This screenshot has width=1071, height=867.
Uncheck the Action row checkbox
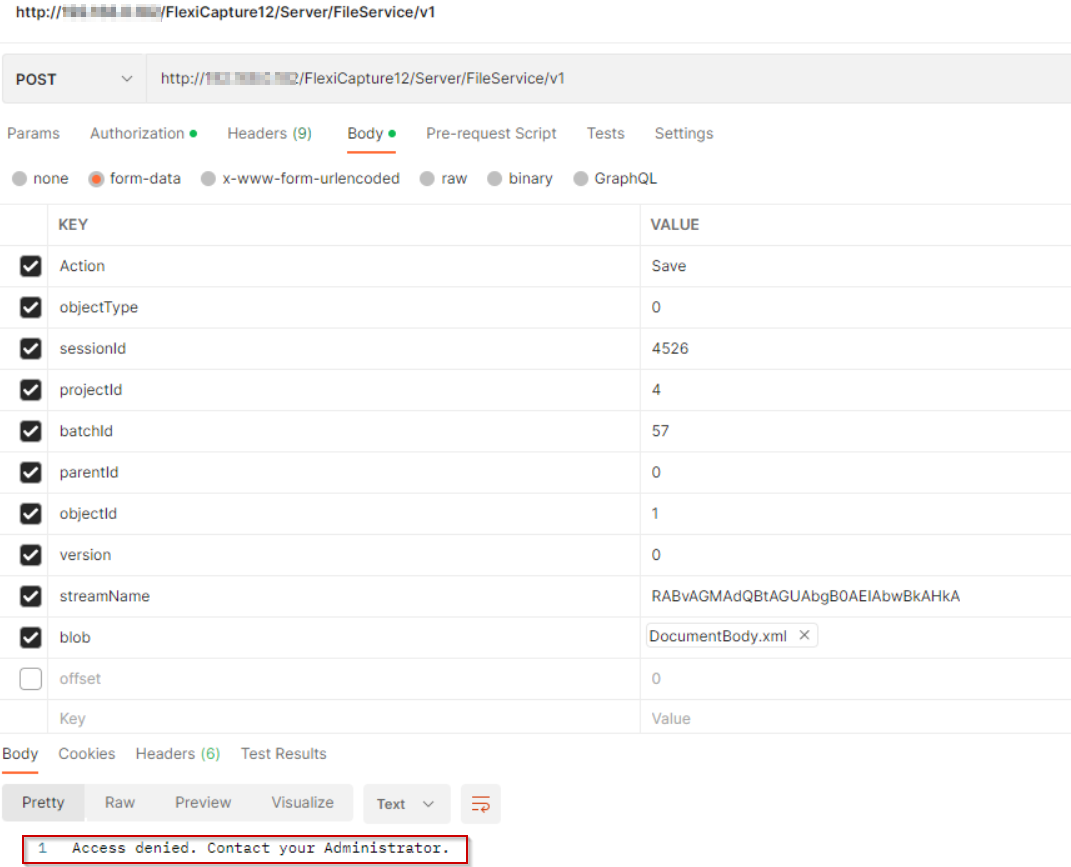tap(31, 266)
